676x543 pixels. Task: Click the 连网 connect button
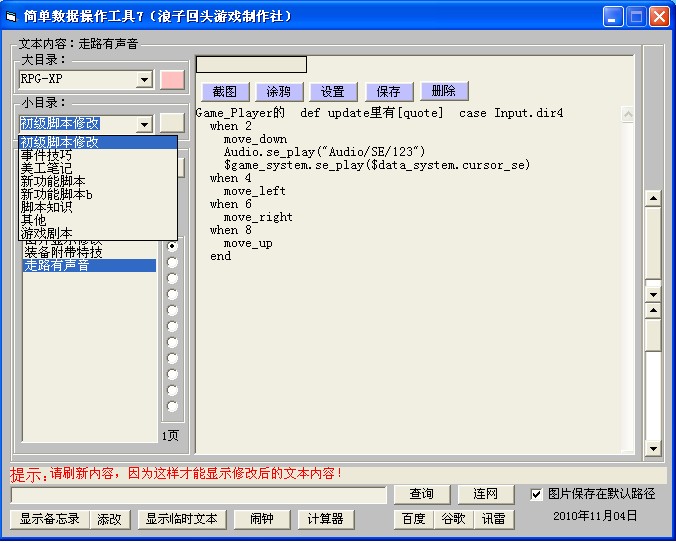point(486,494)
